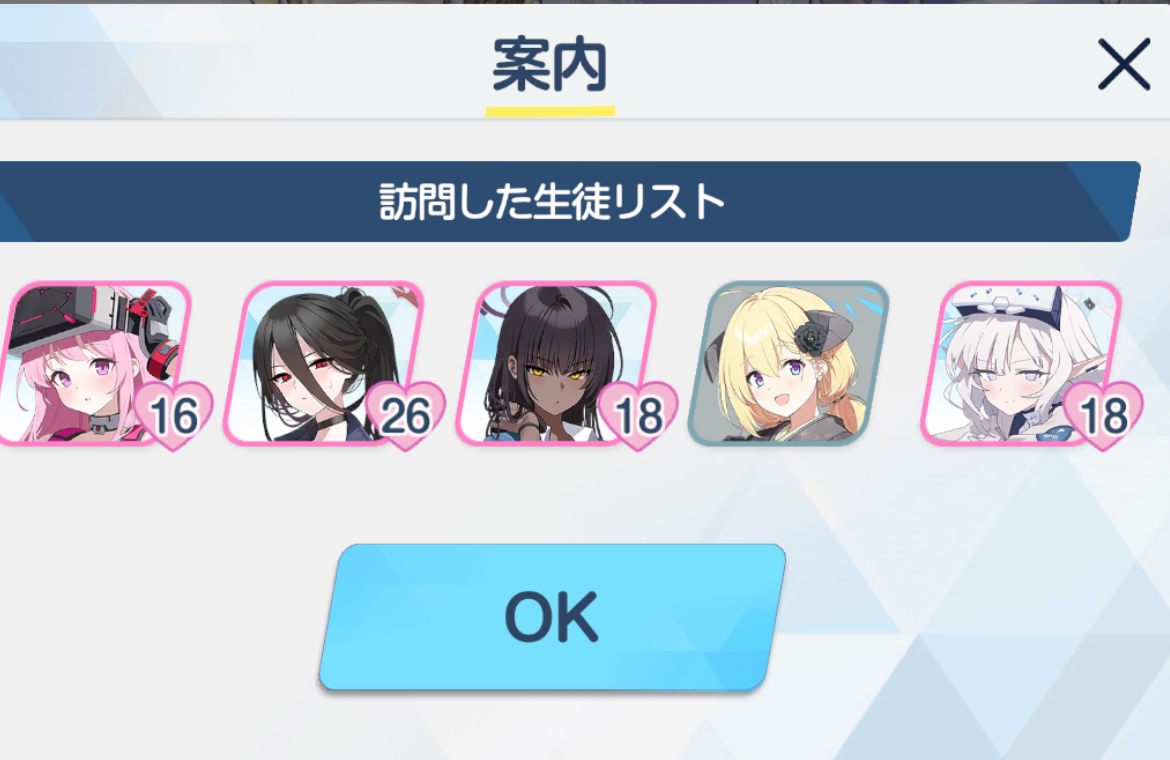
Task: Click the OK button
Action: [552, 618]
